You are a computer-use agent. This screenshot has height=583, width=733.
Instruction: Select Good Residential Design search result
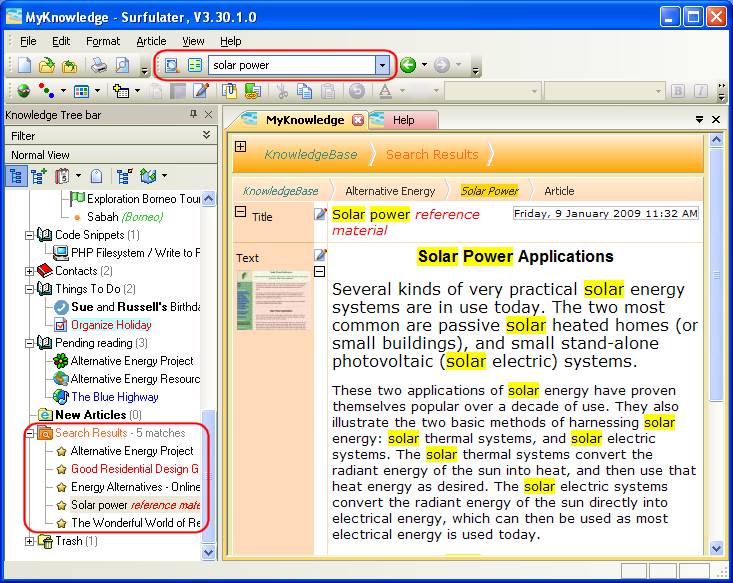click(135, 469)
